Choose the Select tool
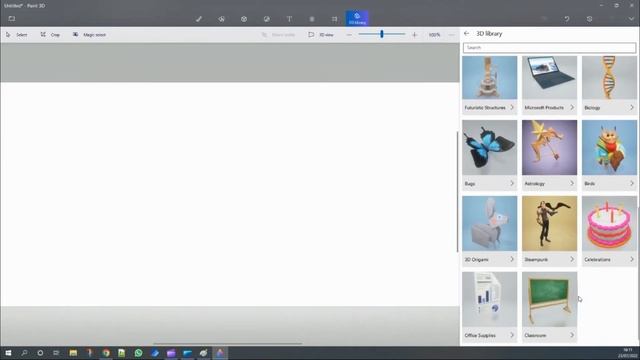 pos(16,35)
